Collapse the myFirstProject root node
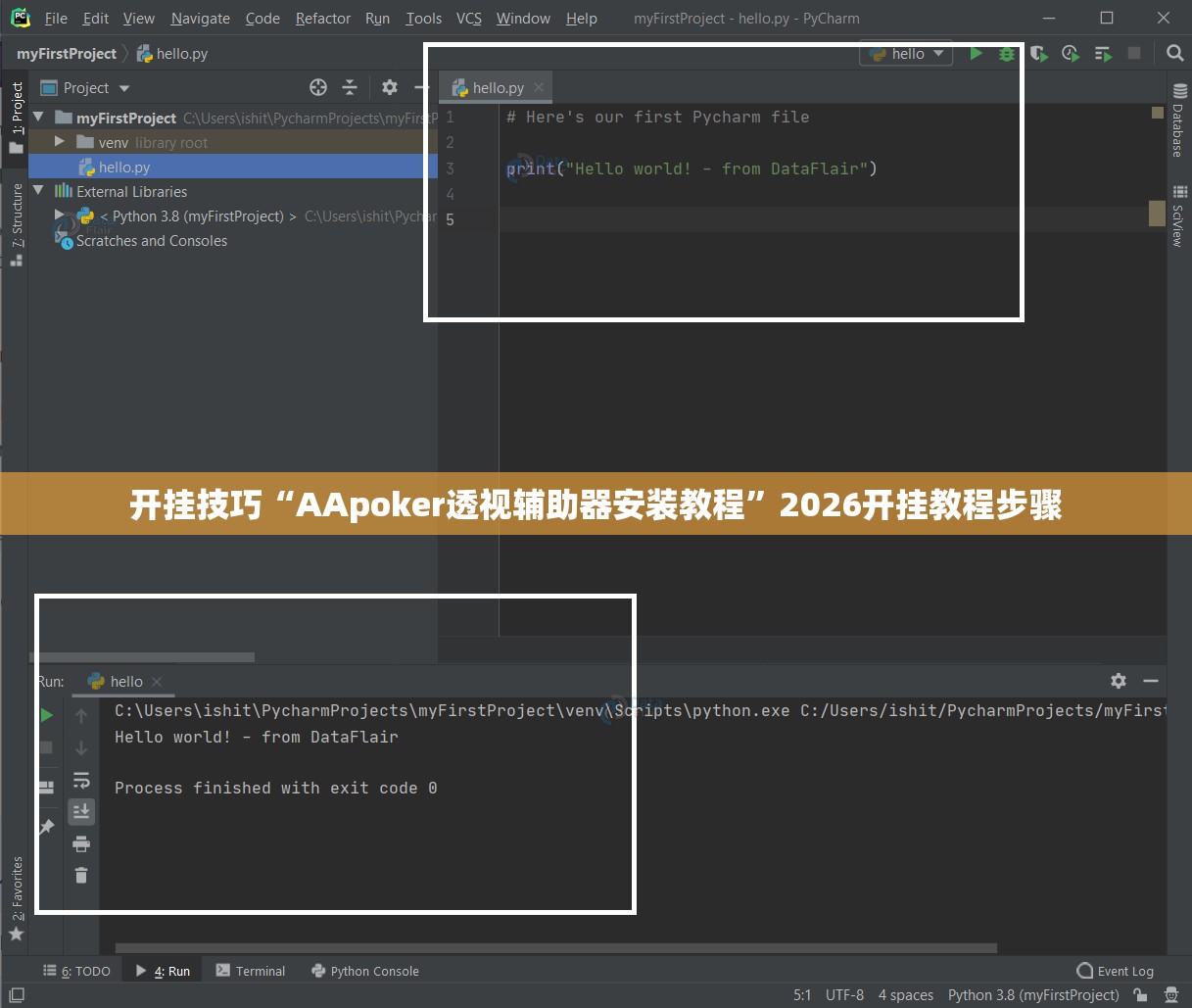This screenshot has width=1192, height=1008. pos(39,118)
